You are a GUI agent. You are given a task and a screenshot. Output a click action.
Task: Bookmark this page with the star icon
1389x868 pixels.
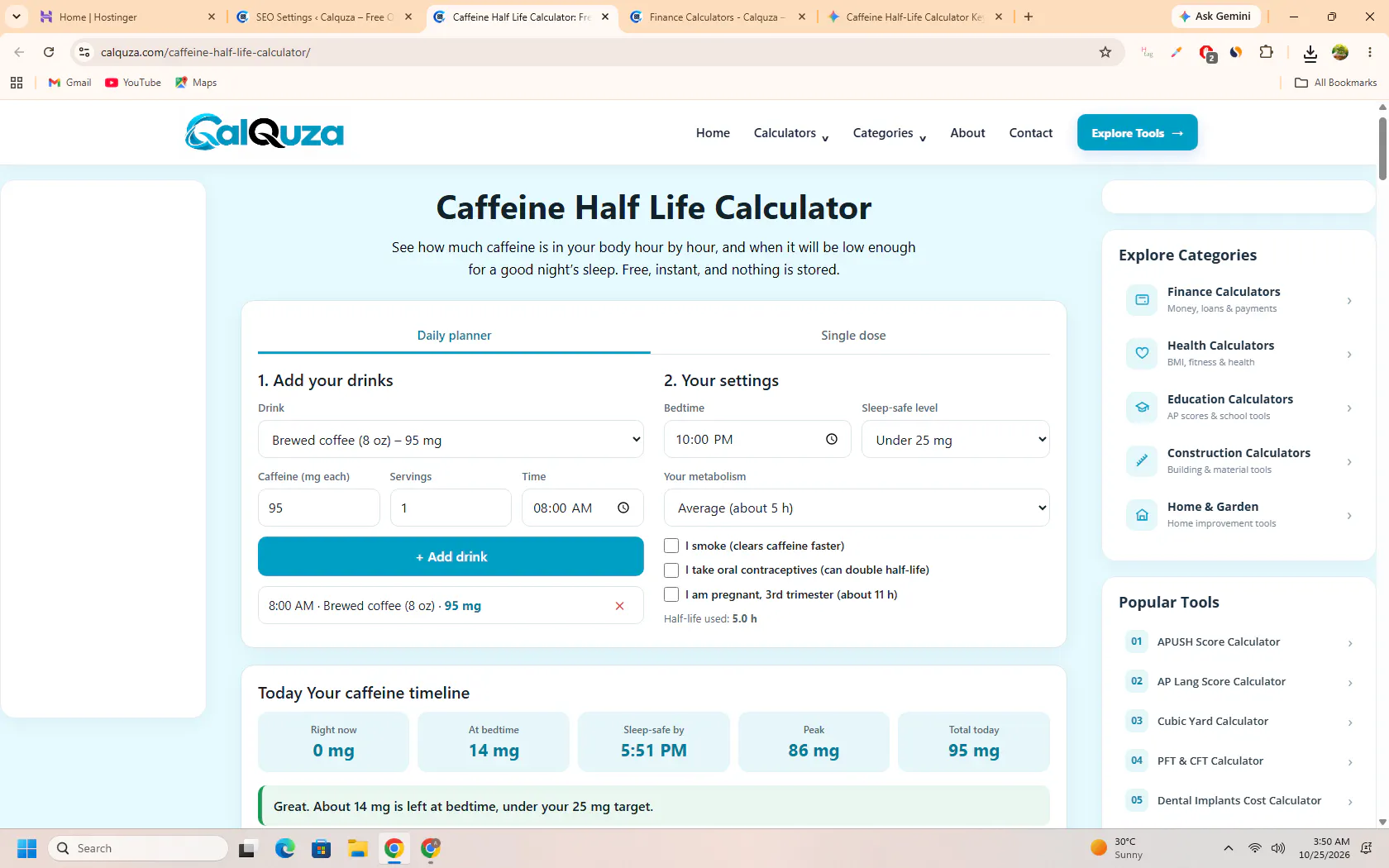point(1105,52)
